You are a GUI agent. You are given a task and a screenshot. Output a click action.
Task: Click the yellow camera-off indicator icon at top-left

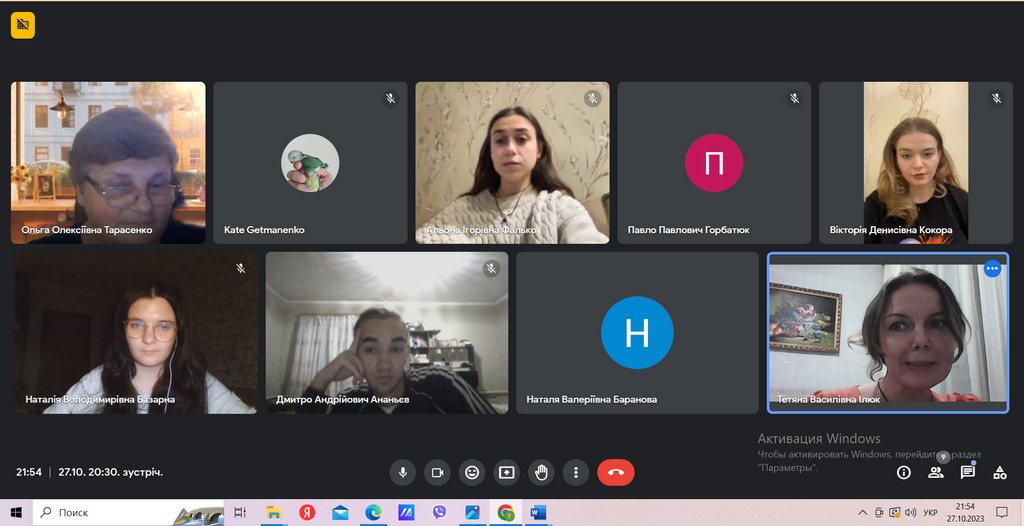[x=23, y=25]
